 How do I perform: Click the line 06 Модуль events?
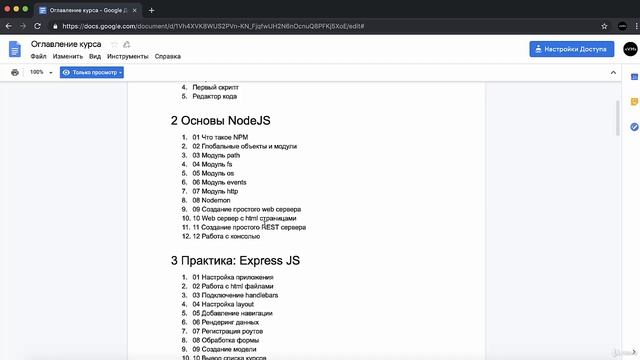219,182
